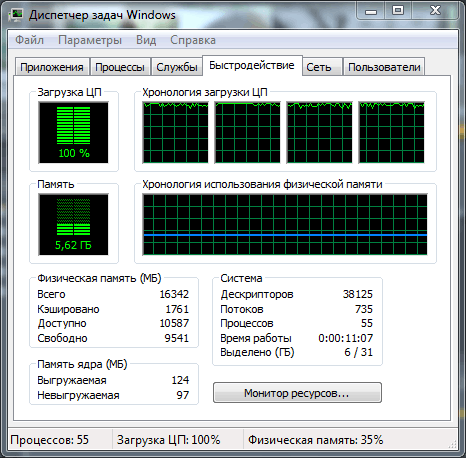This screenshot has height=458, width=466.
Task: Click the second CPU core history graph
Action: tap(247, 133)
